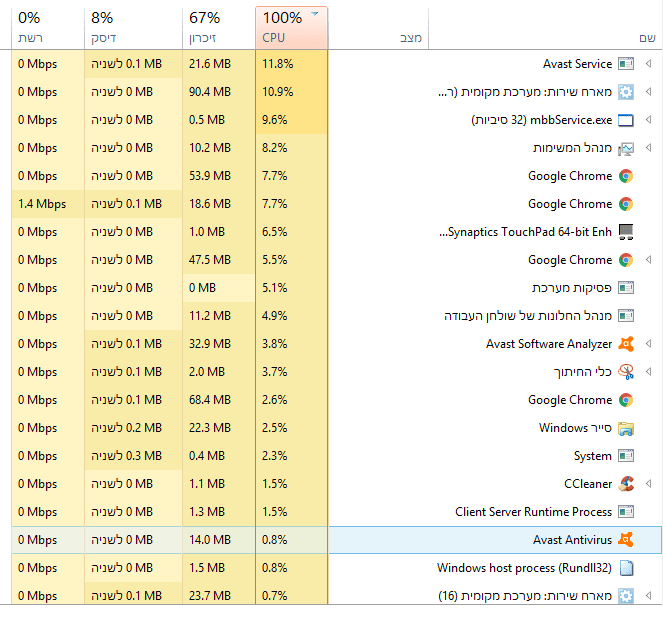Expand the Avast Service process group
The width and height of the screenshot is (663, 618).
point(648,64)
